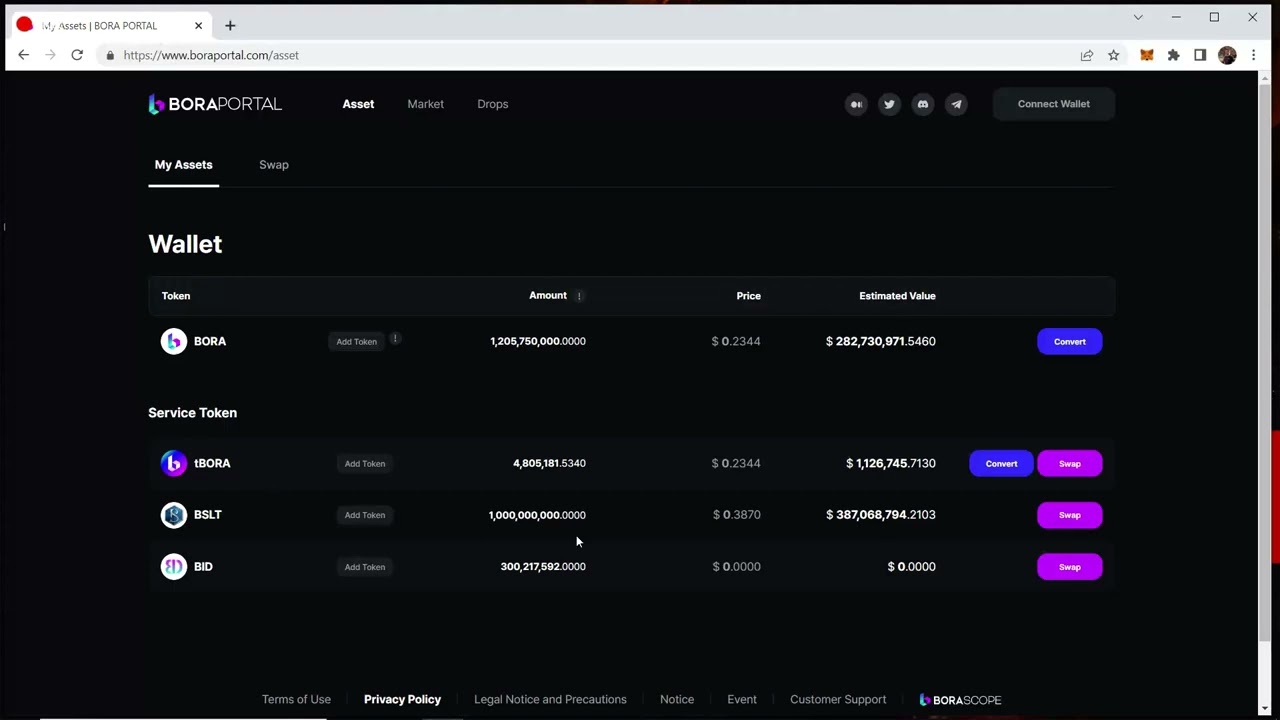Click the BORA PORTAL logo
The image size is (1280, 720).
pyautogui.click(x=215, y=104)
